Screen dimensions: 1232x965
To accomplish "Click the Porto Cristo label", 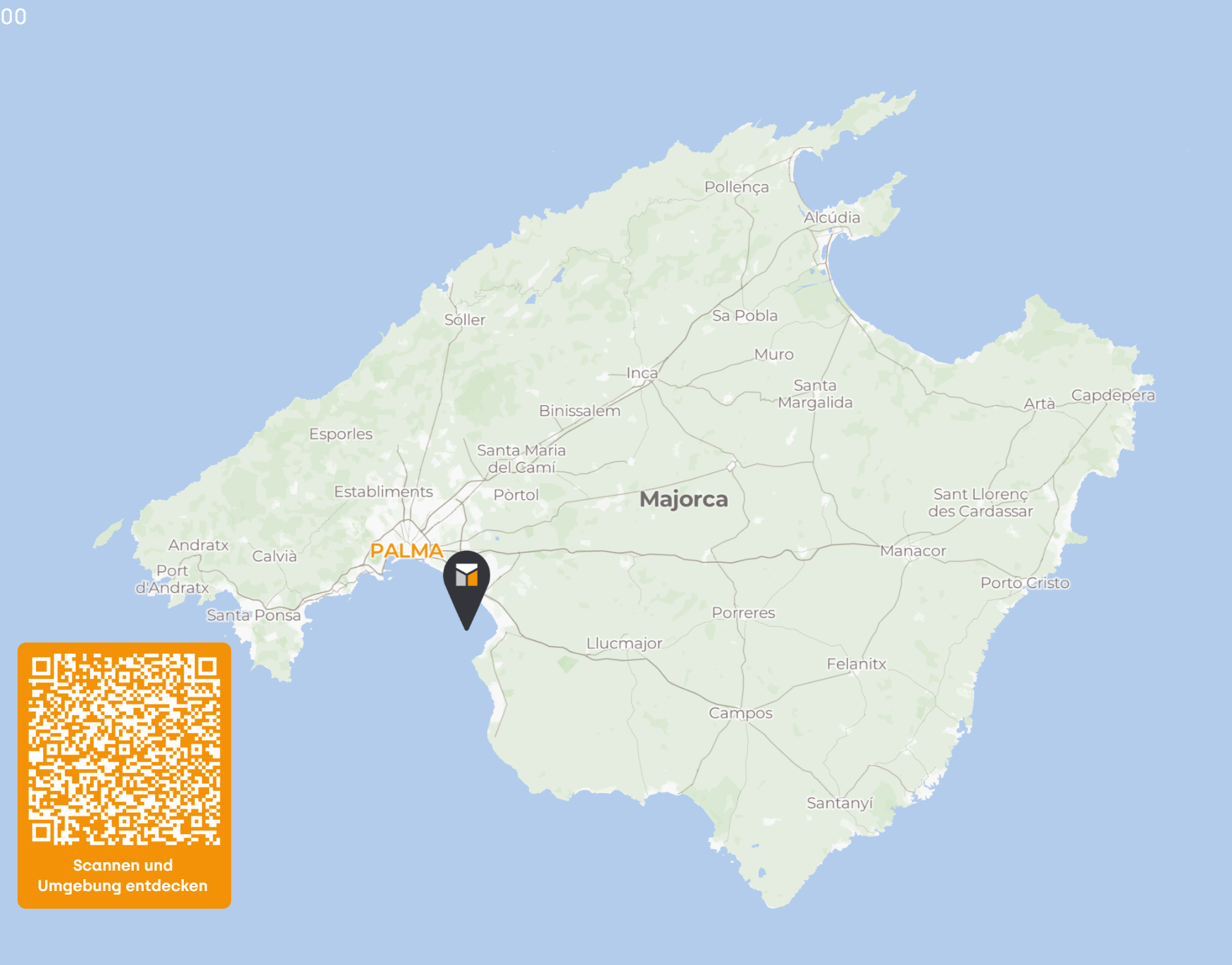I will [1025, 583].
